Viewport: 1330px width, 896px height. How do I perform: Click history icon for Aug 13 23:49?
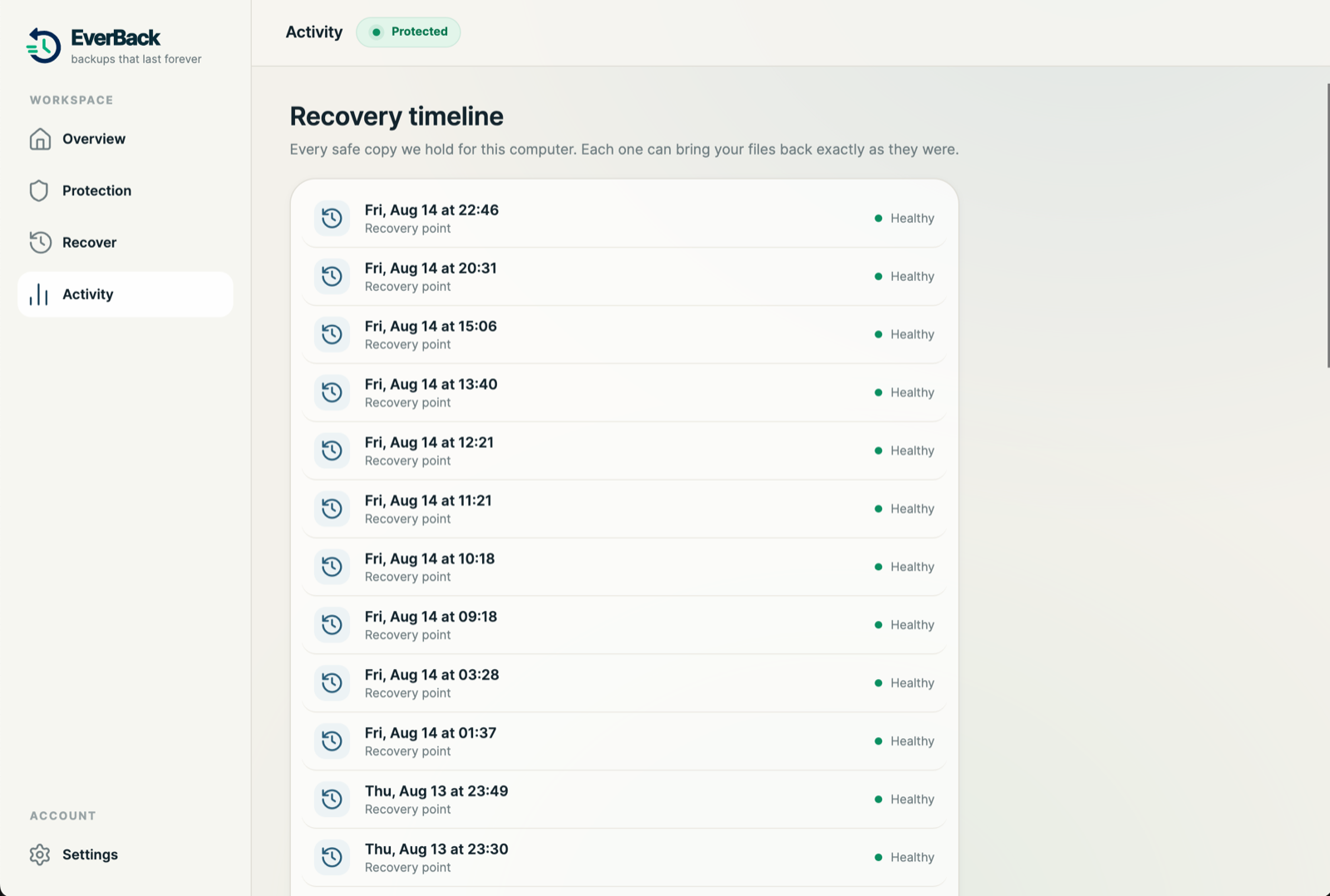pyautogui.click(x=332, y=800)
